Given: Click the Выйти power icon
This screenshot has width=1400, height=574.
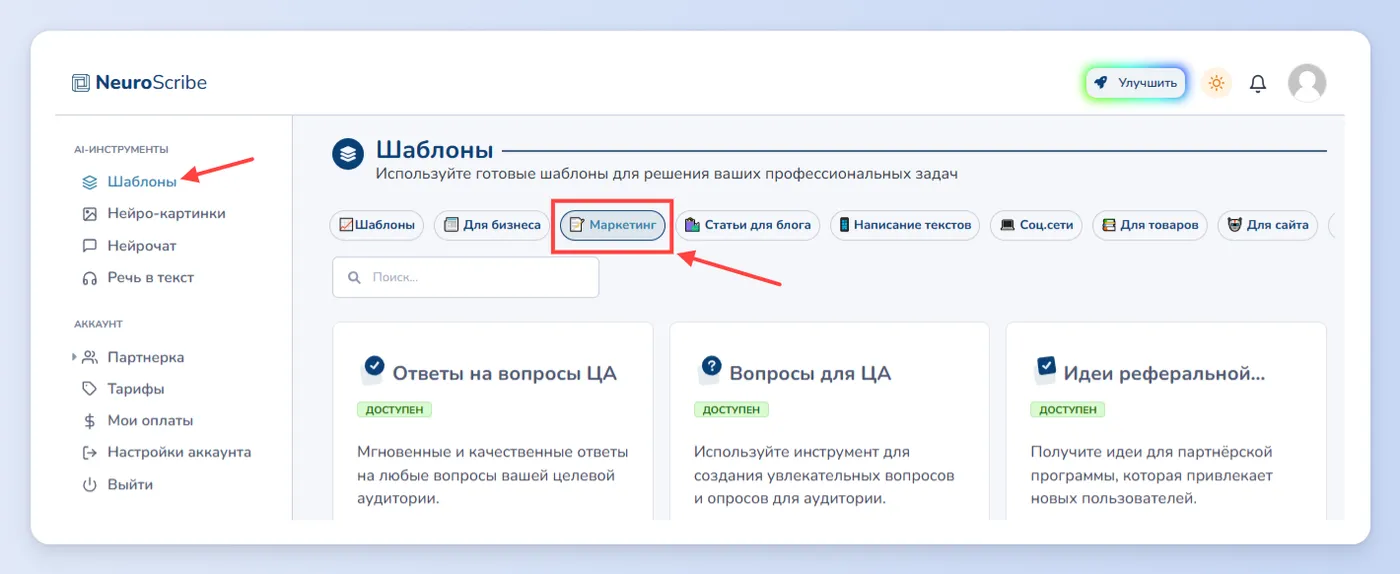Looking at the screenshot, I should coord(90,485).
